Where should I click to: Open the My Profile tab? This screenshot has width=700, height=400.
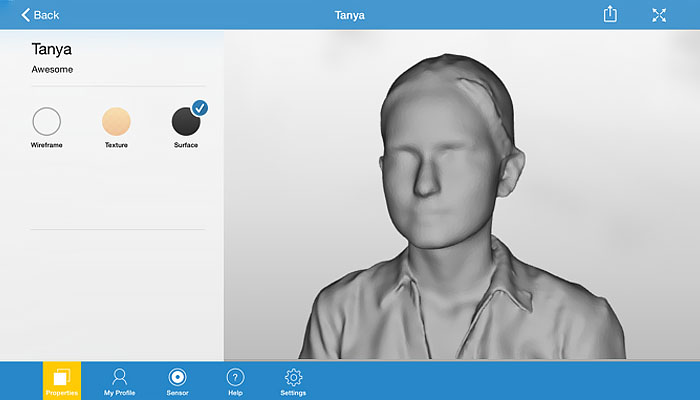[119, 382]
